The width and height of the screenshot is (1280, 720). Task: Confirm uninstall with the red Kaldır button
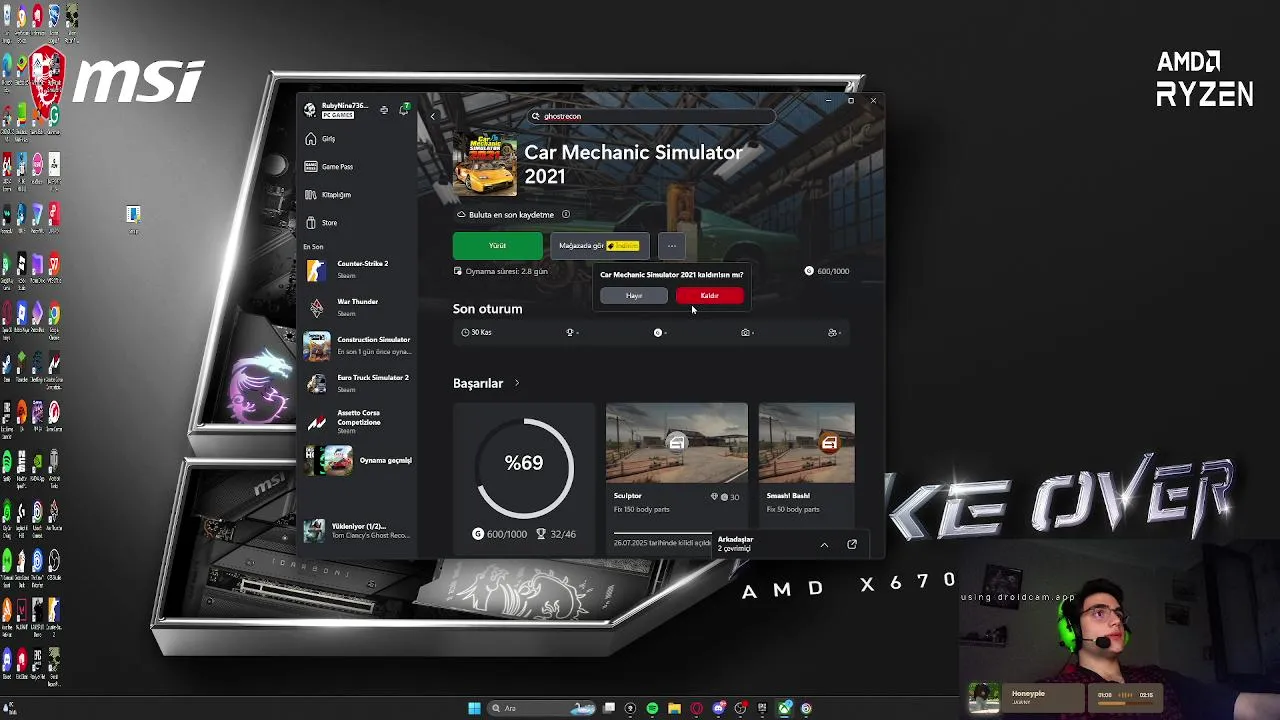coord(709,295)
